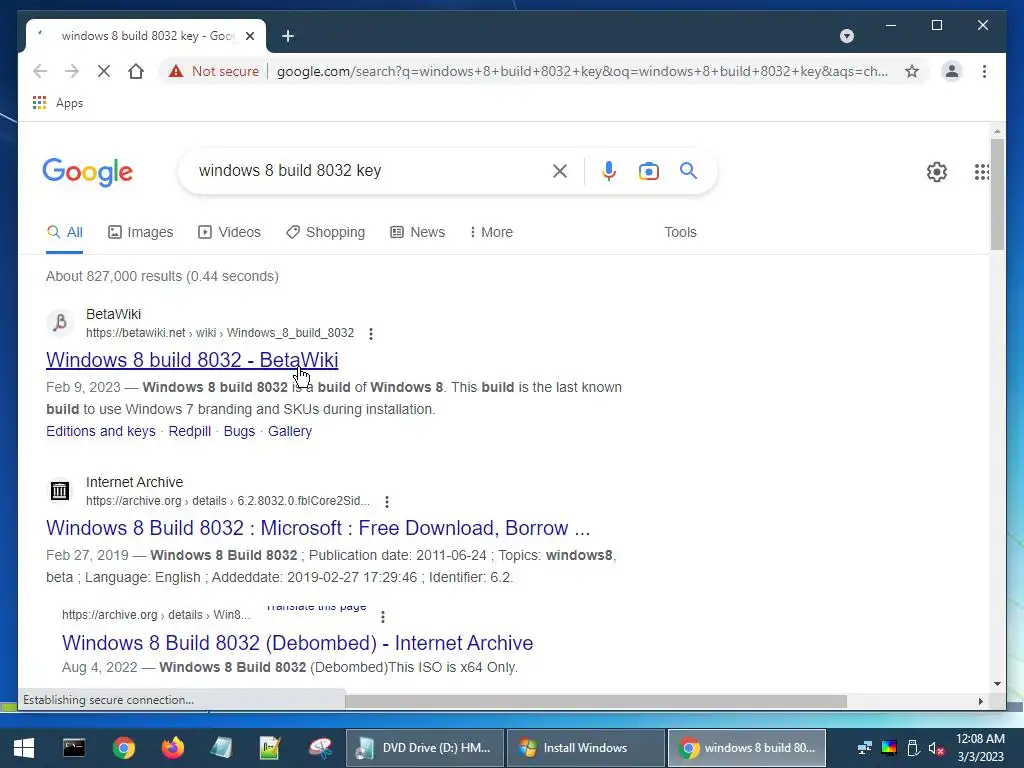
Task: Clear the Google search box text
Action: point(560,171)
